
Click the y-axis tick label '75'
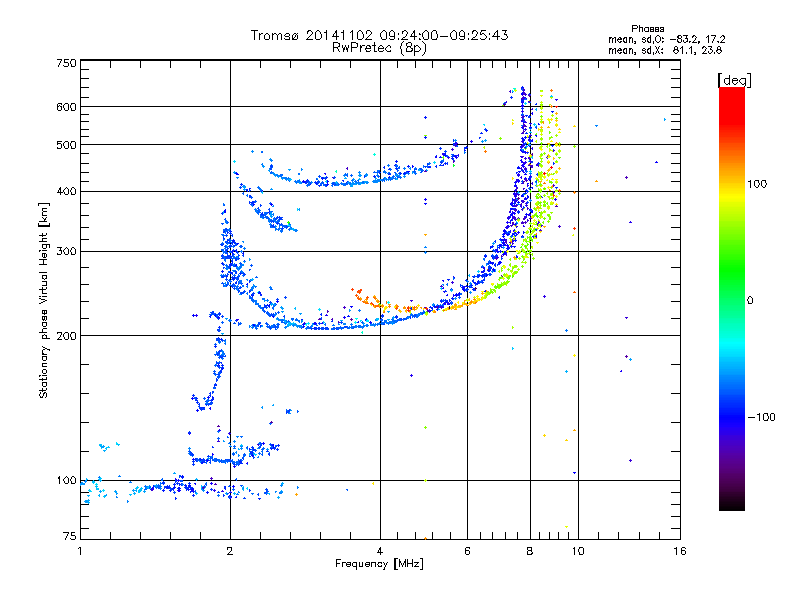click(70, 536)
